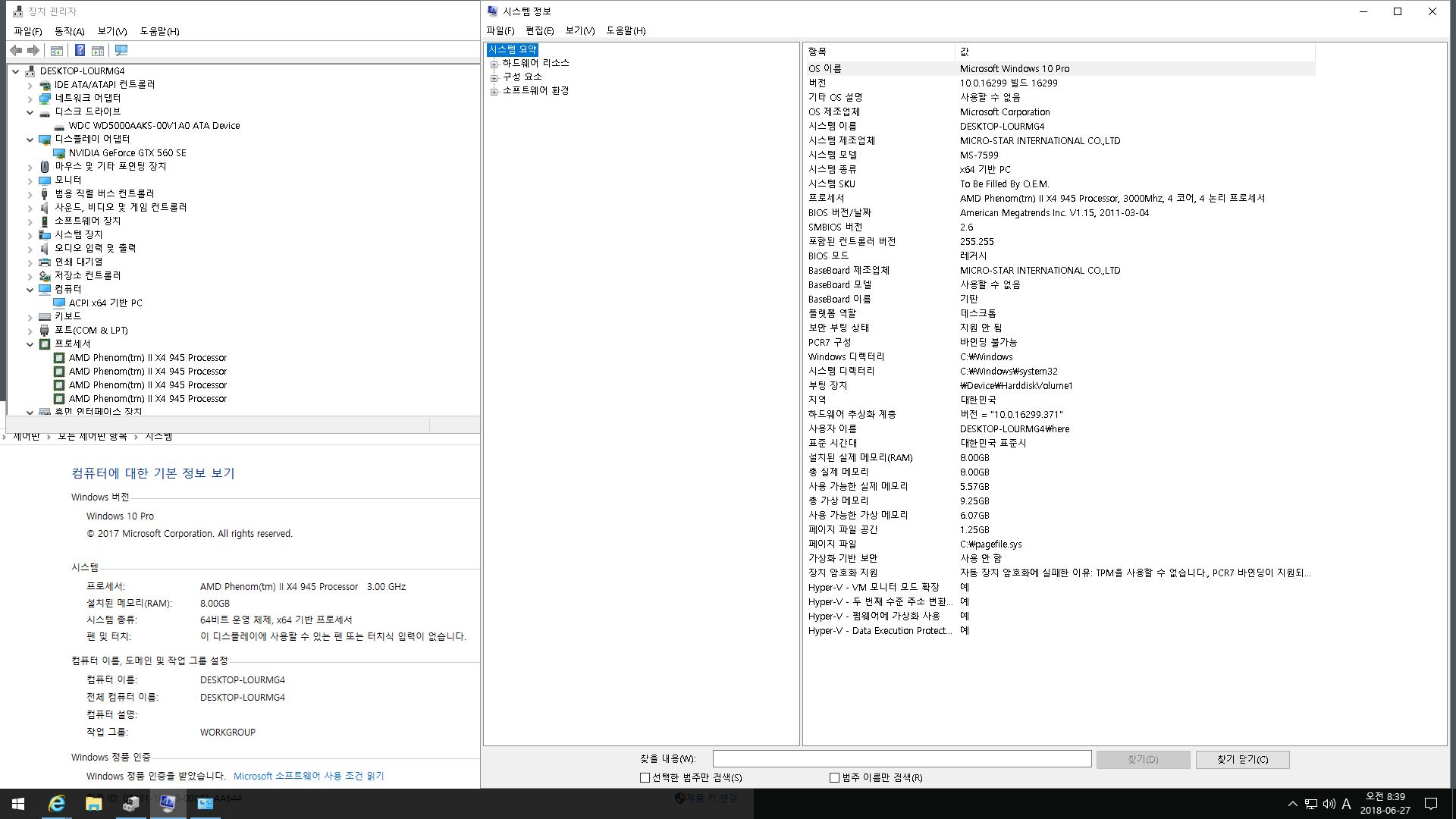The width and height of the screenshot is (1456, 819).
Task: Collapse the 디스플레이 어댑터 node
Action: point(30,139)
